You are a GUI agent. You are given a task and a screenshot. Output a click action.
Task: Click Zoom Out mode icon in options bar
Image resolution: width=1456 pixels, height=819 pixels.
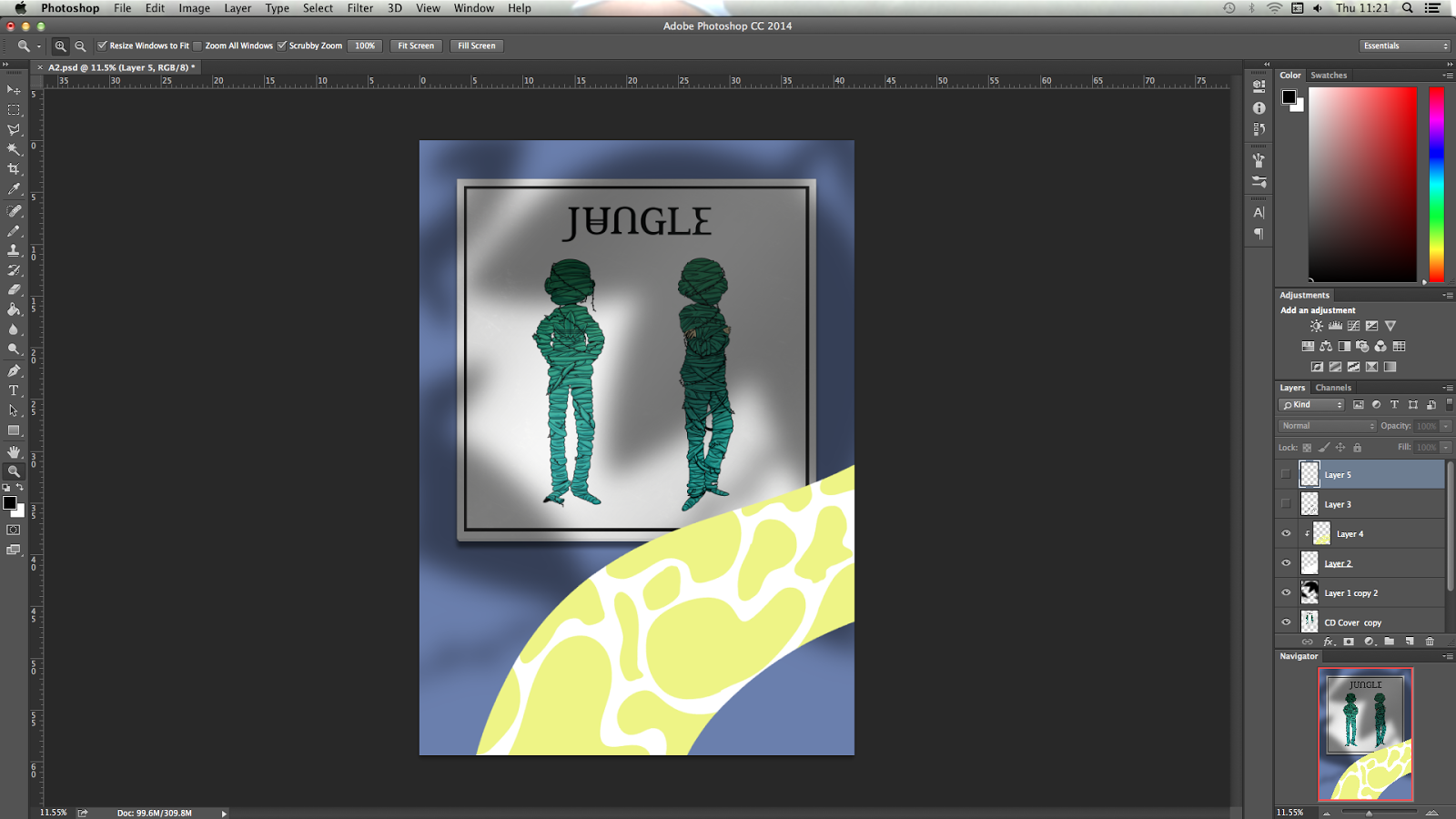[x=80, y=45]
